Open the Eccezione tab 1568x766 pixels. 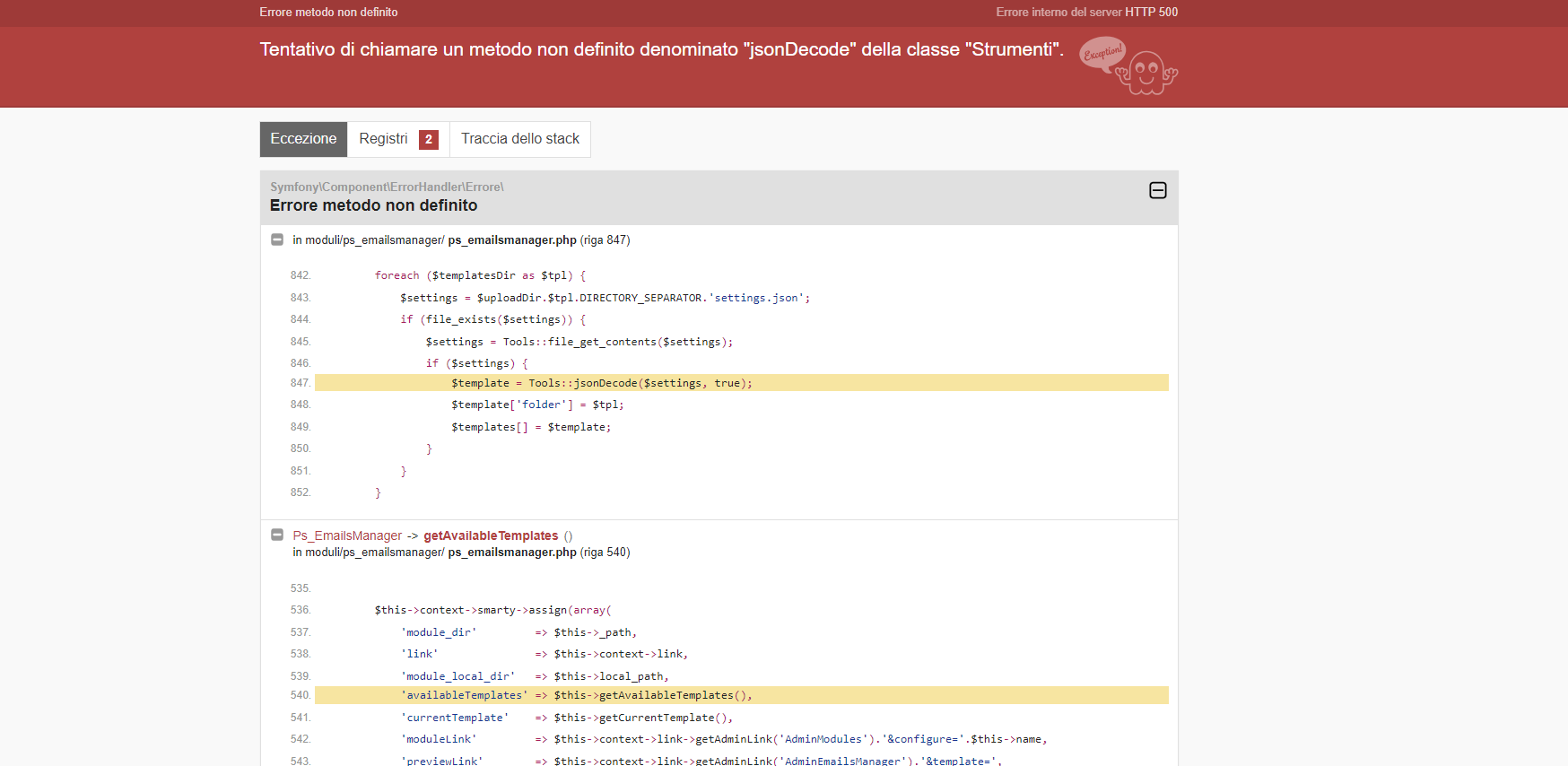tap(303, 139)
